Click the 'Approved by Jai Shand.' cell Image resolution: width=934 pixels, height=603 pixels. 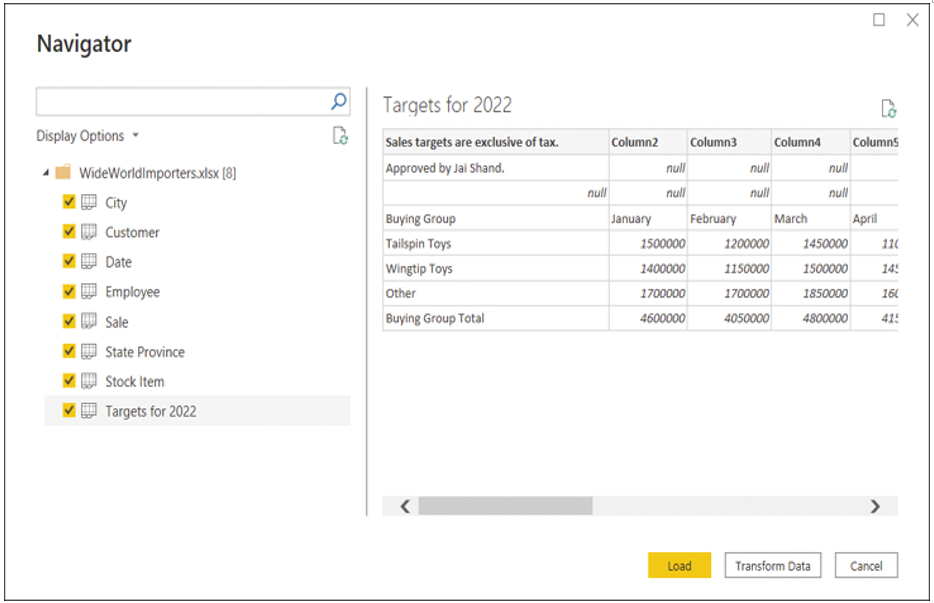pos(496,168)
